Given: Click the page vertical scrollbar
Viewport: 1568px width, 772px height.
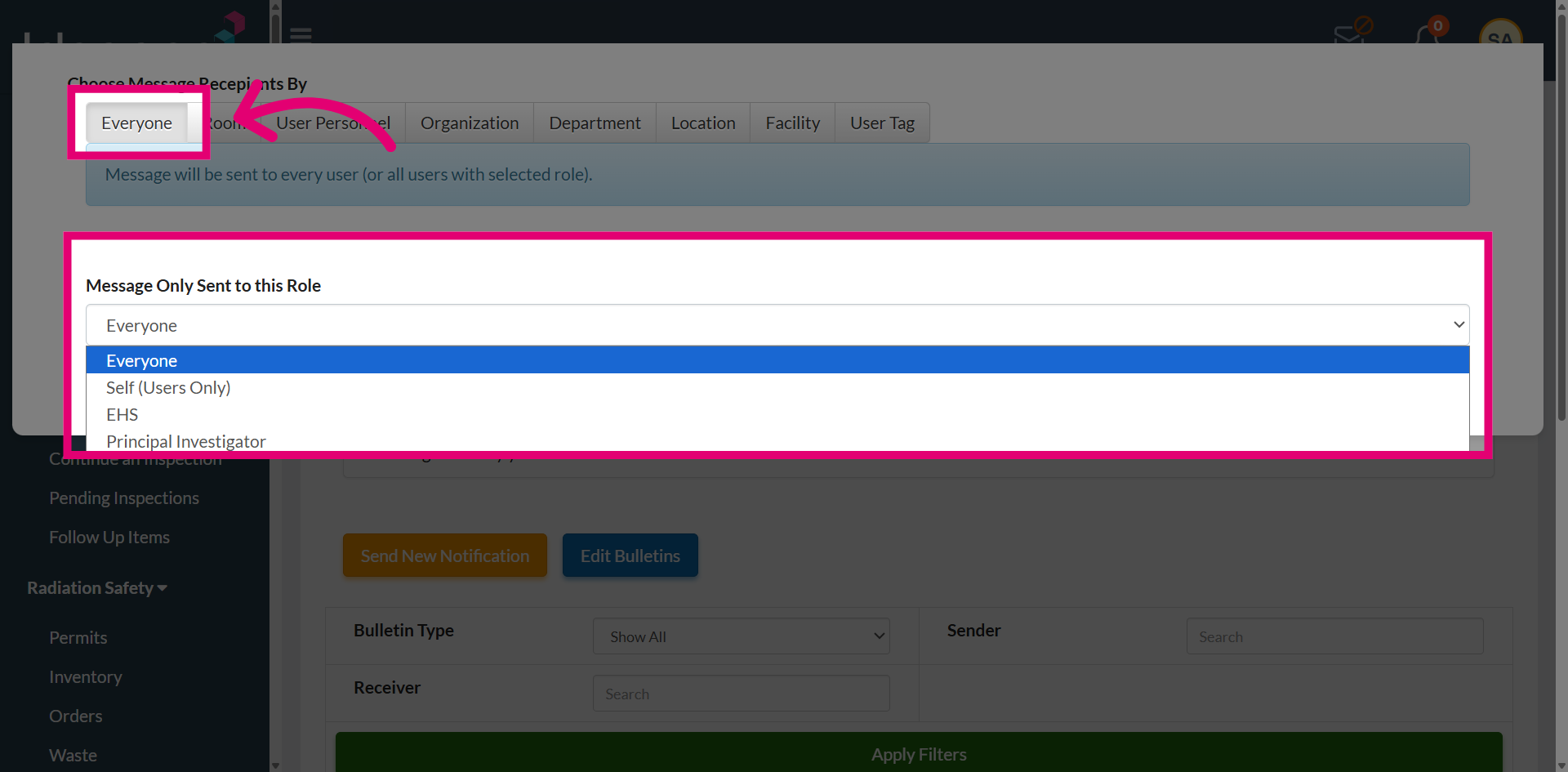Looking at the screenshot, I should 1561,216.
